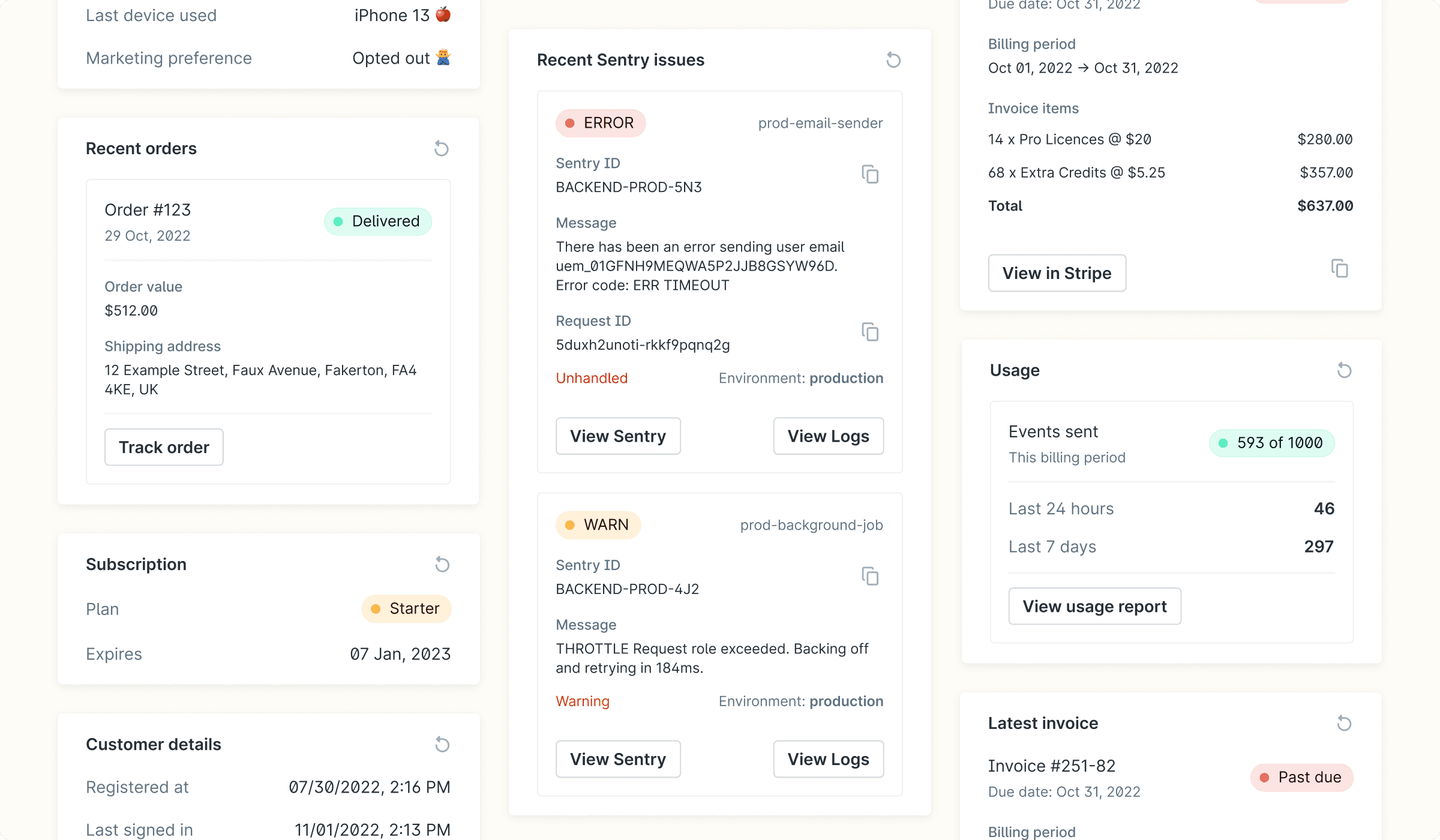Image resolution: width=1440 pixels, height=840 pixels.
Task: Copy invoice link beside View in Stripe
Action: coord(1339,269)
